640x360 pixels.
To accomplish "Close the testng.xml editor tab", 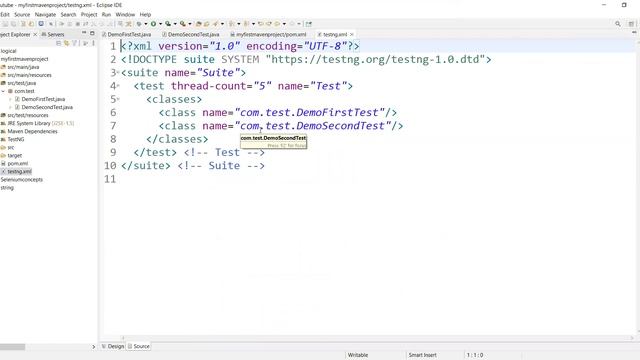I will coord(351,34).
